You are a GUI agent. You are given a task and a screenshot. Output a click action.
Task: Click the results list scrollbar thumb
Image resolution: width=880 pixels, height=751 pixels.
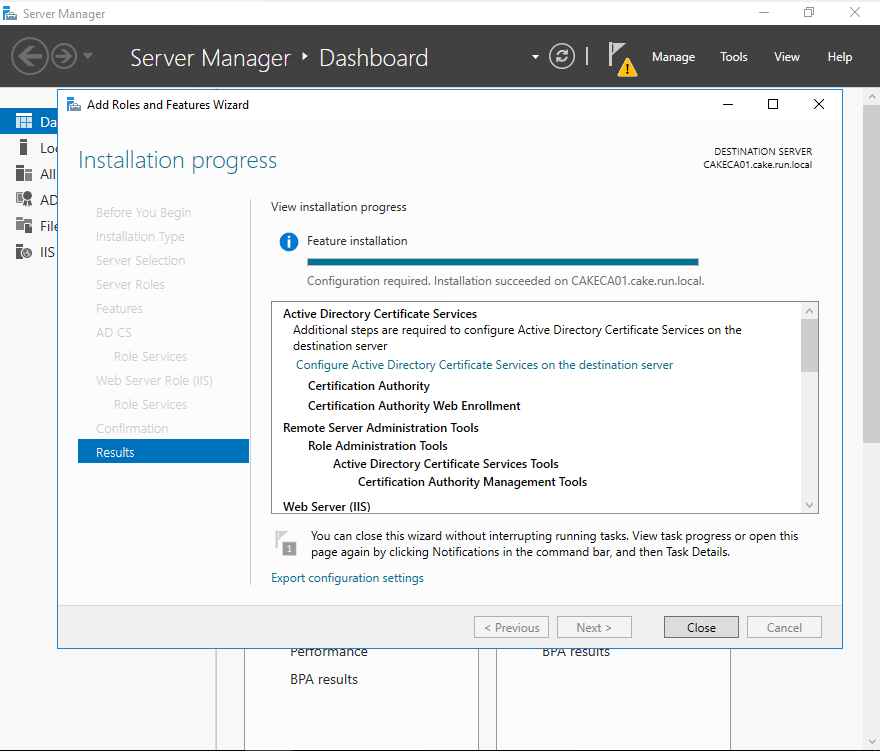click(x=809, y=345)
